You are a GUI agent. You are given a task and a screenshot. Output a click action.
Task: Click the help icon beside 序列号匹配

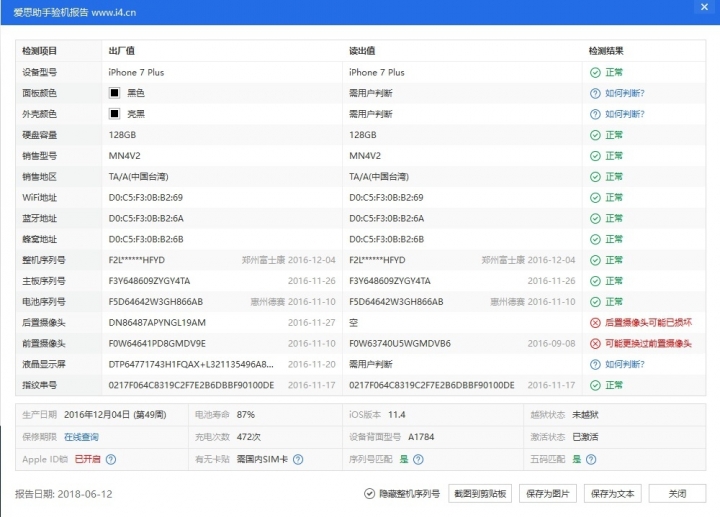pyautogui.click(x=418, y=459)
